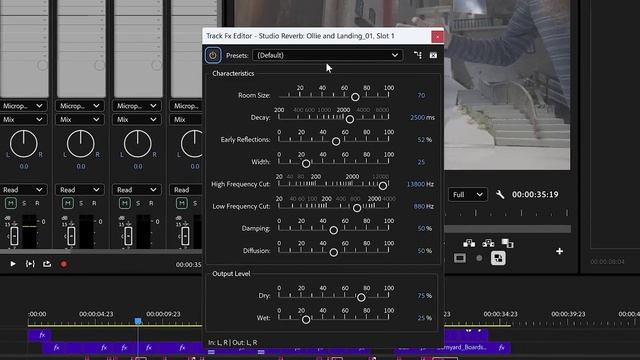Viewport: 640px width, 360px height.
Task: Click the Lift icon in the Program Monitor
Action: [x=469, y=243]
